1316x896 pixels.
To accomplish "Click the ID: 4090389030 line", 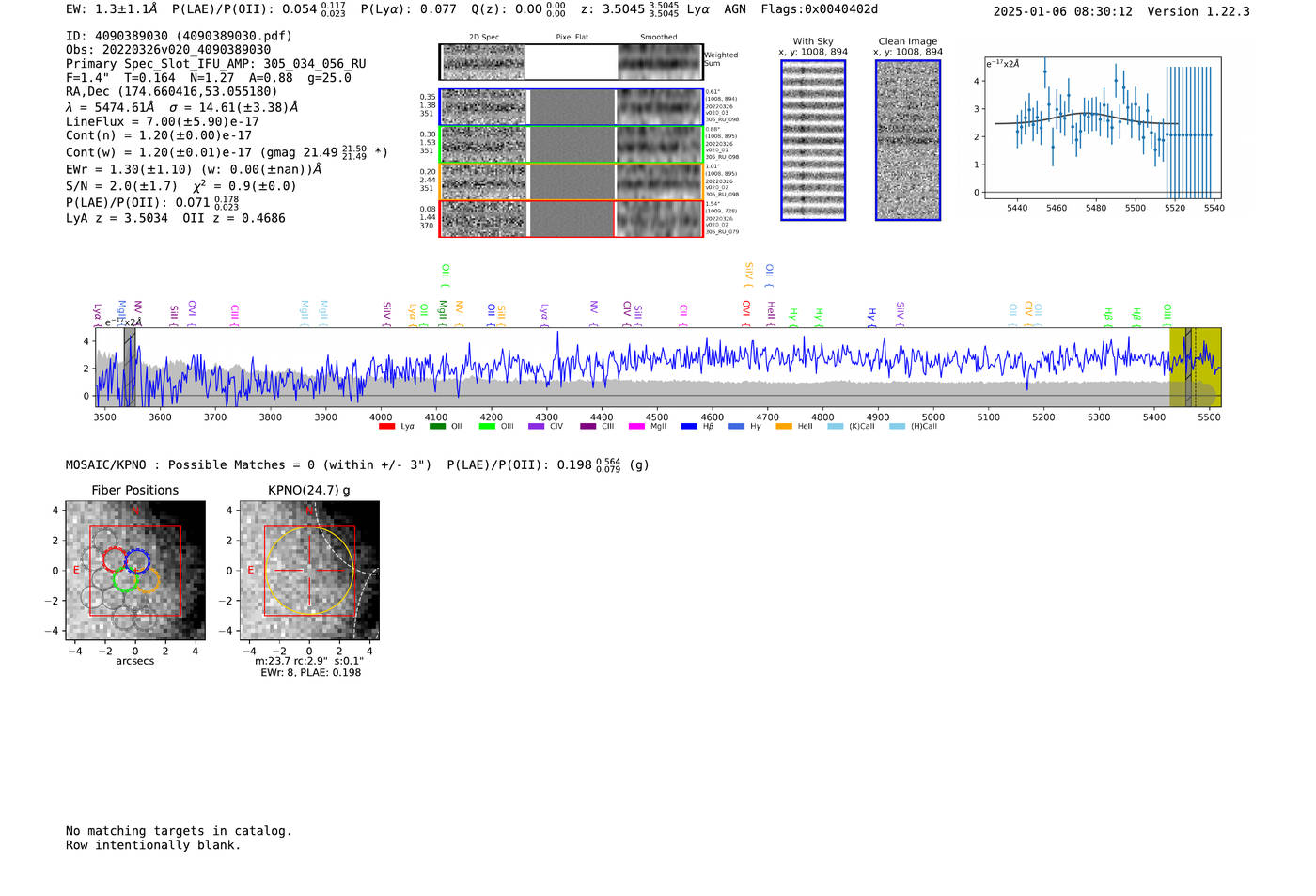I will (179, 36).
